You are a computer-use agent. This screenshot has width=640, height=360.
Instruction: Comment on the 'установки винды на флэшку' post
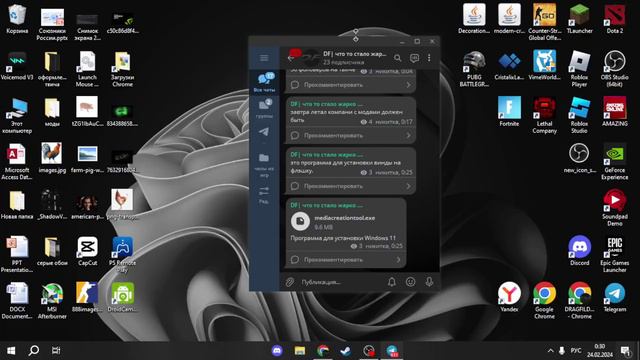tap(351, 186)
